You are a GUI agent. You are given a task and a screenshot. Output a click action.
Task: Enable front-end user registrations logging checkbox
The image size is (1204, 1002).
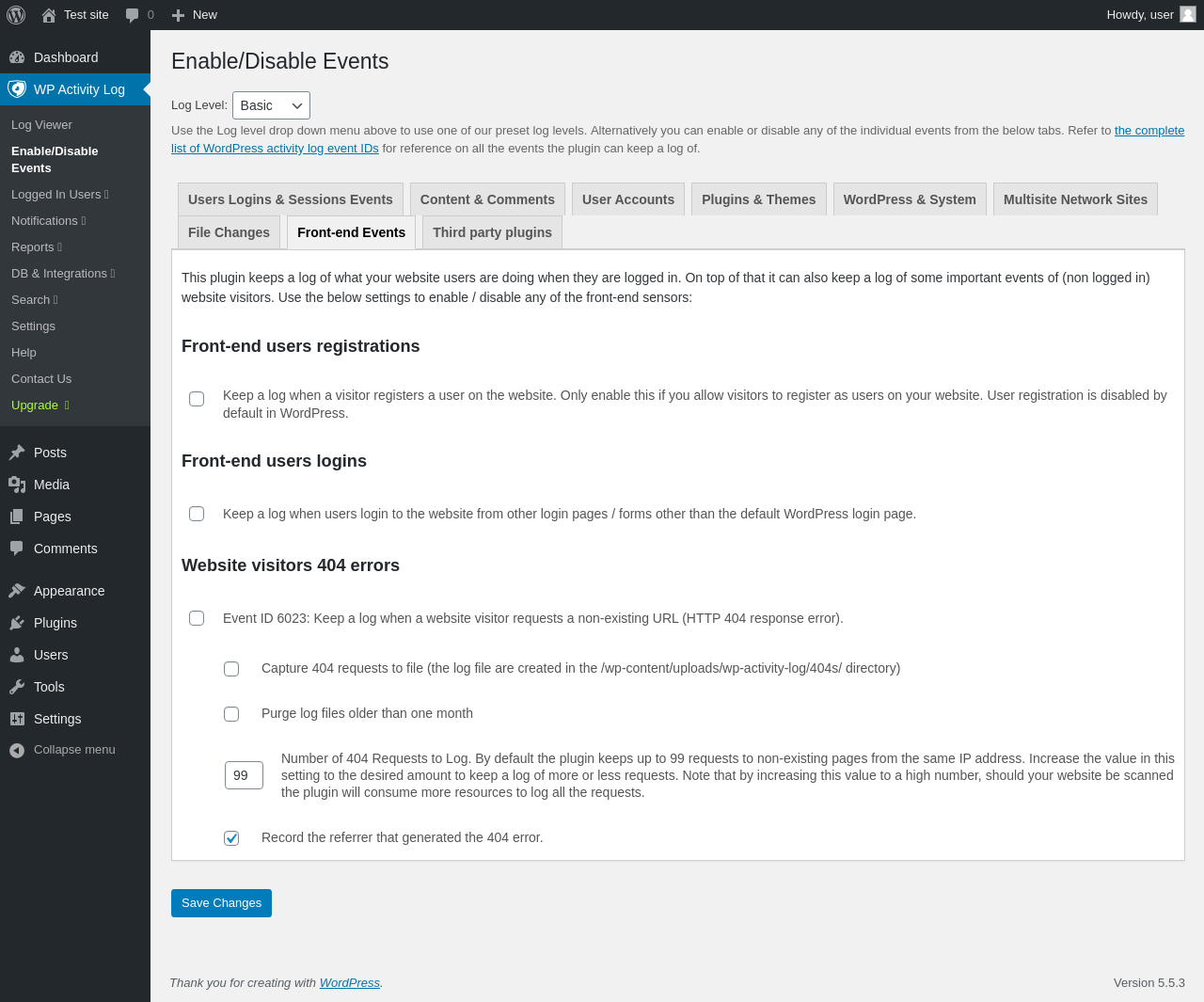click(197, 399)
